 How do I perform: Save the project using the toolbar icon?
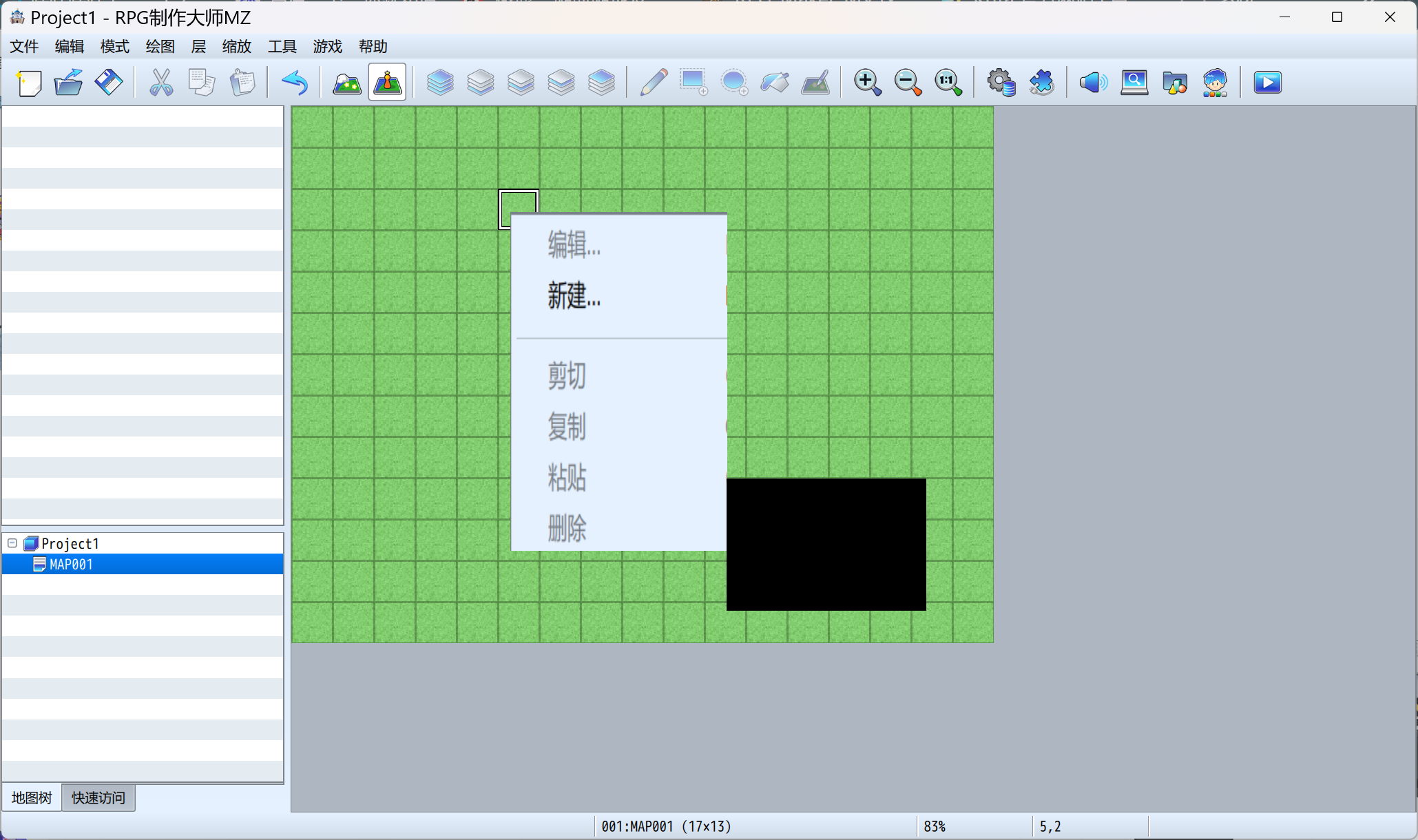tap(109, 83)
